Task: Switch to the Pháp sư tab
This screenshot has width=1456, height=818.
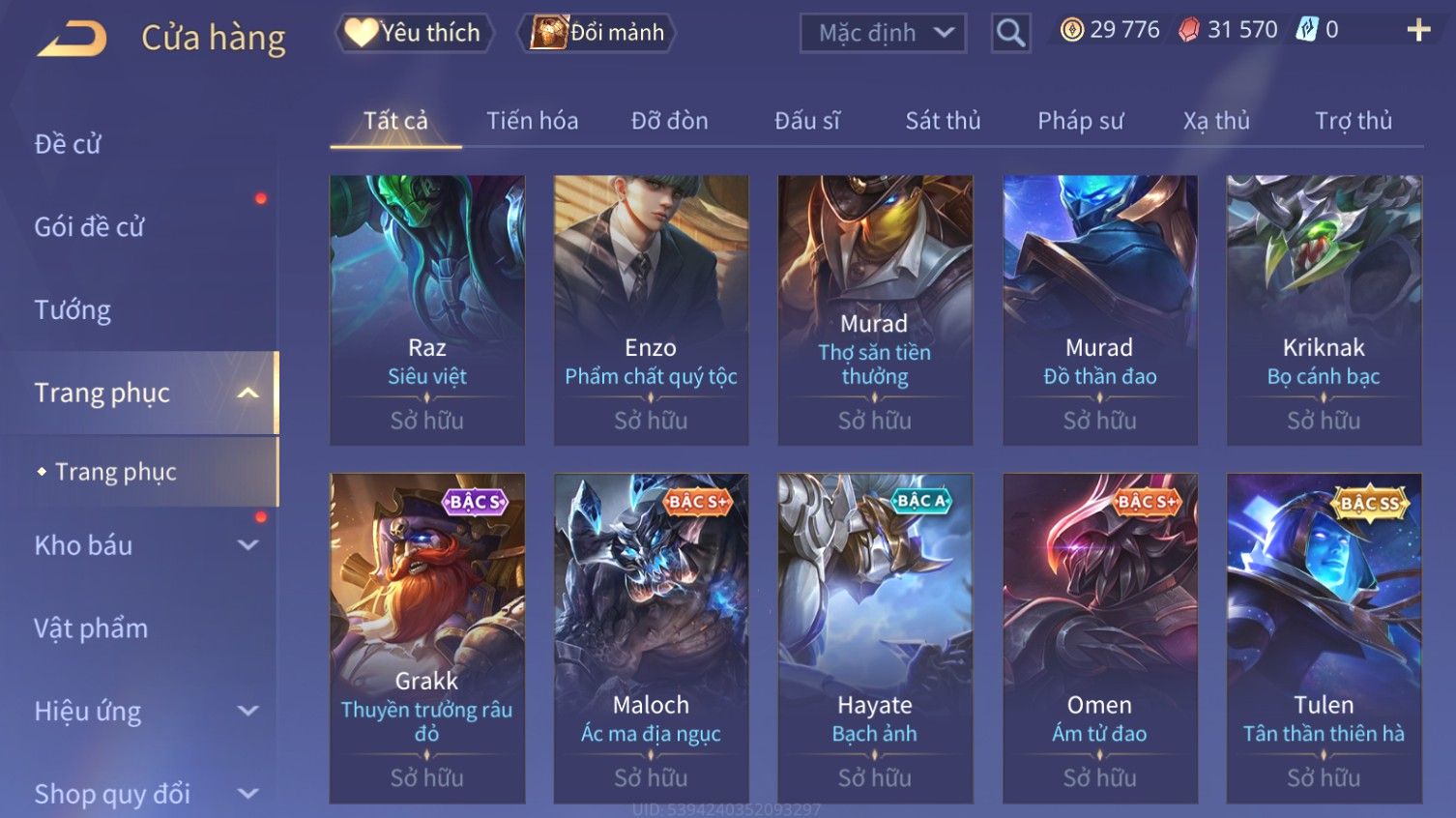Action: click(x=1080, y=121)
